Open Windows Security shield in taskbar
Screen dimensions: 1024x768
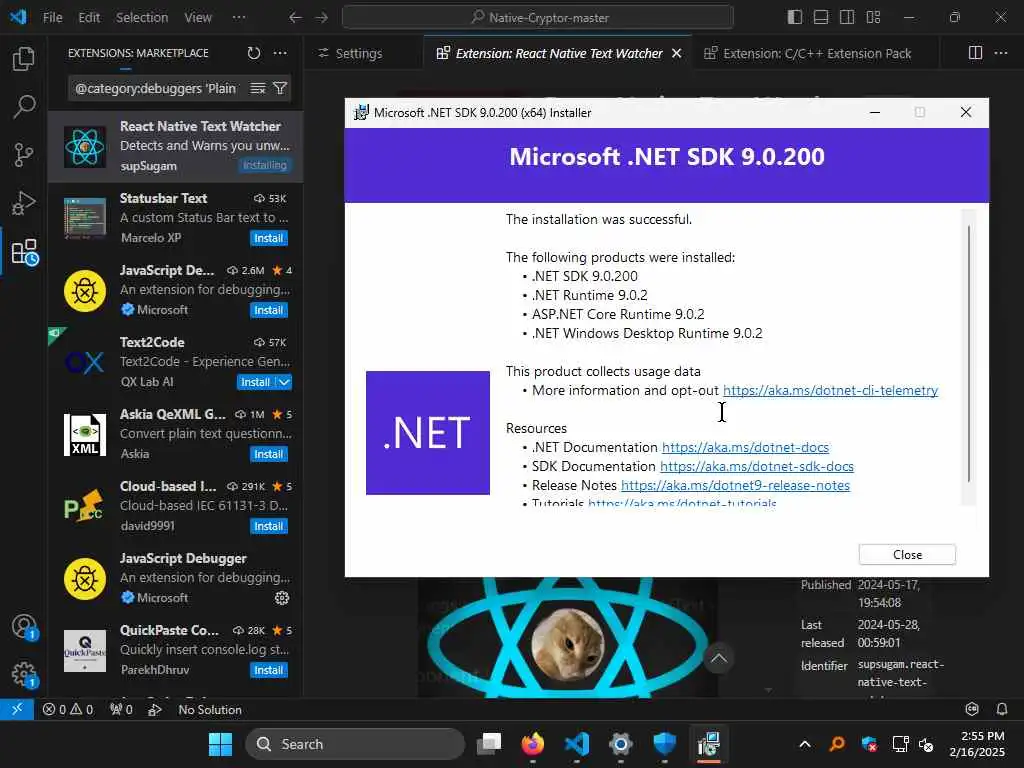[665, 744]
